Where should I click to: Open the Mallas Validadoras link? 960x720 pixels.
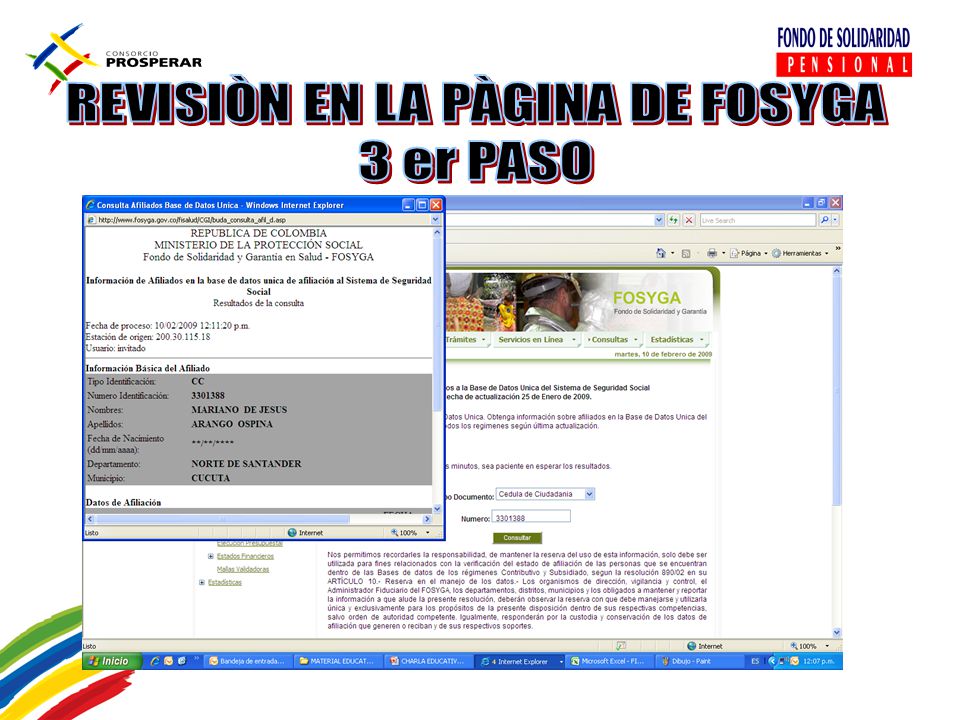click(242, 569)
